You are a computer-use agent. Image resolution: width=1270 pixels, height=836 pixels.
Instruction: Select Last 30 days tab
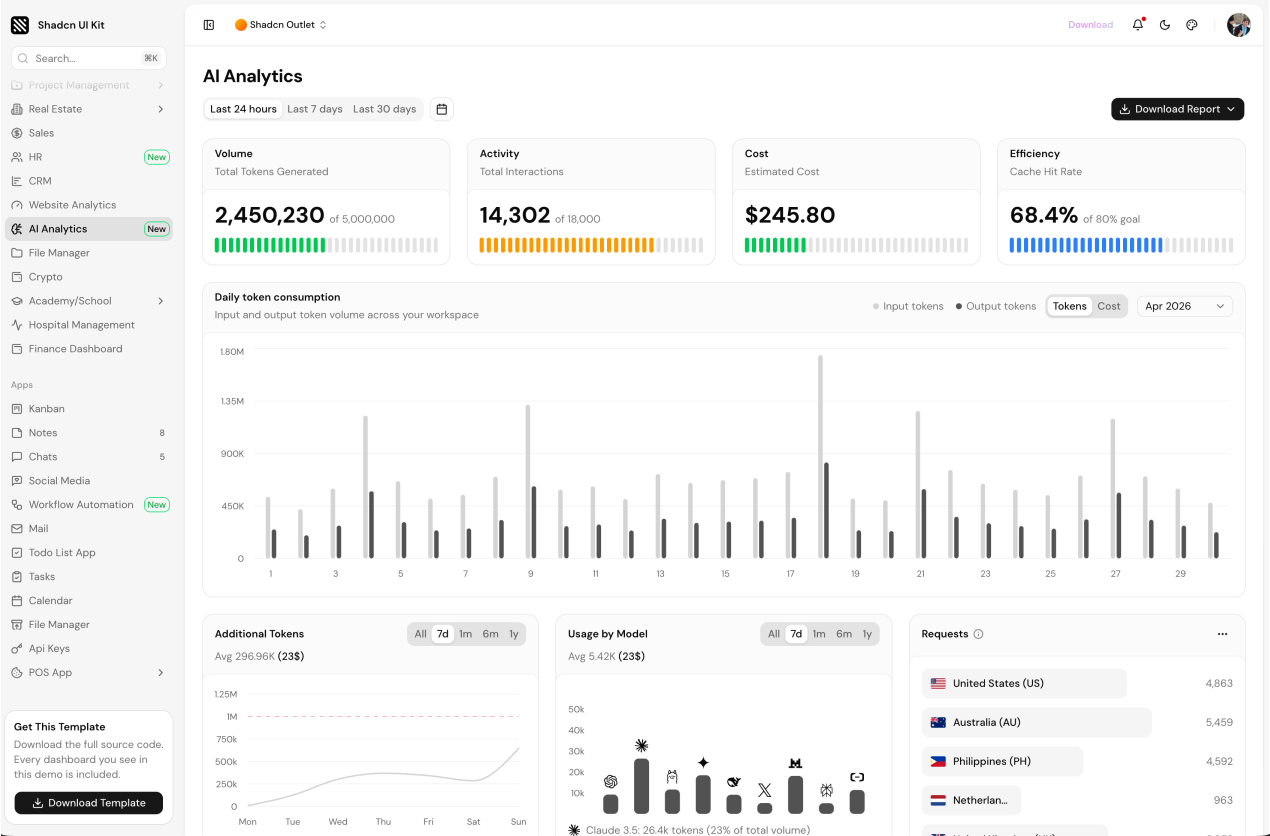[384, 109]
